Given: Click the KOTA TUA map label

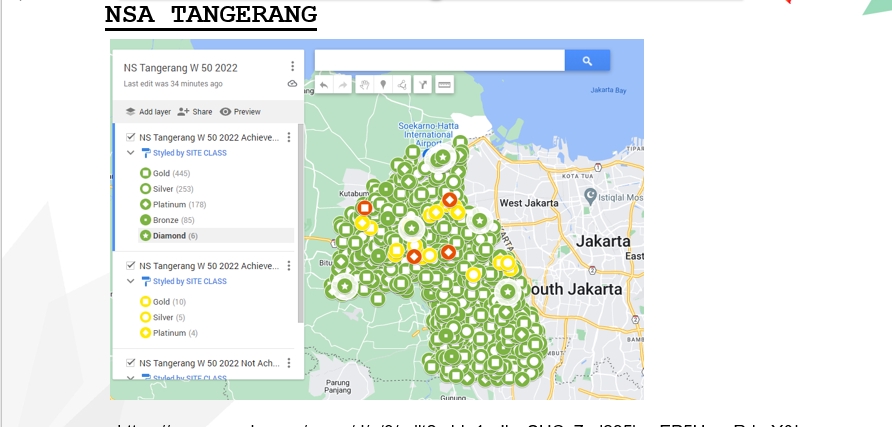Looking at the screenshot, I should [x=577, y=176].
